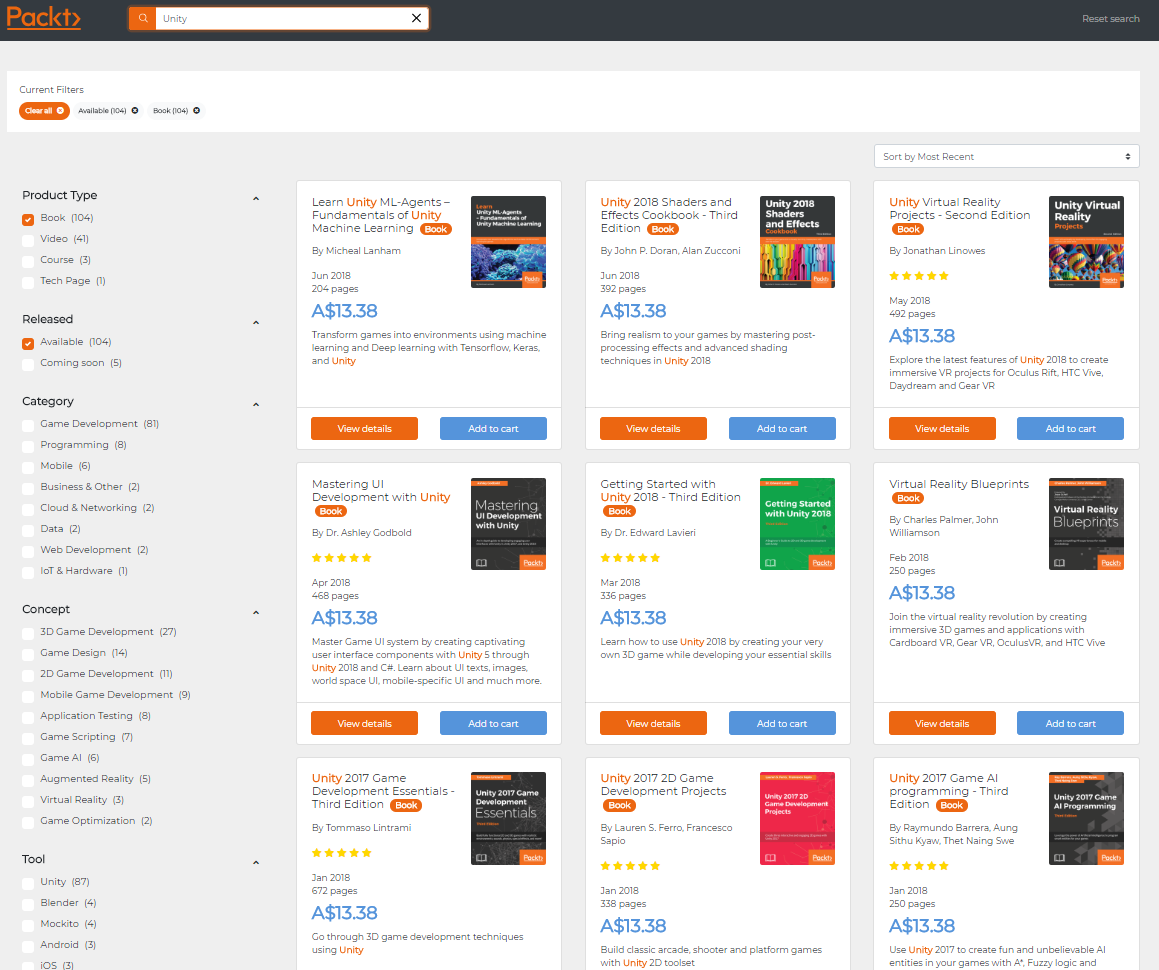Open Unity 2017 Game AI programming title
This screenshot has width=1159, height=970.
coord(948,791)
